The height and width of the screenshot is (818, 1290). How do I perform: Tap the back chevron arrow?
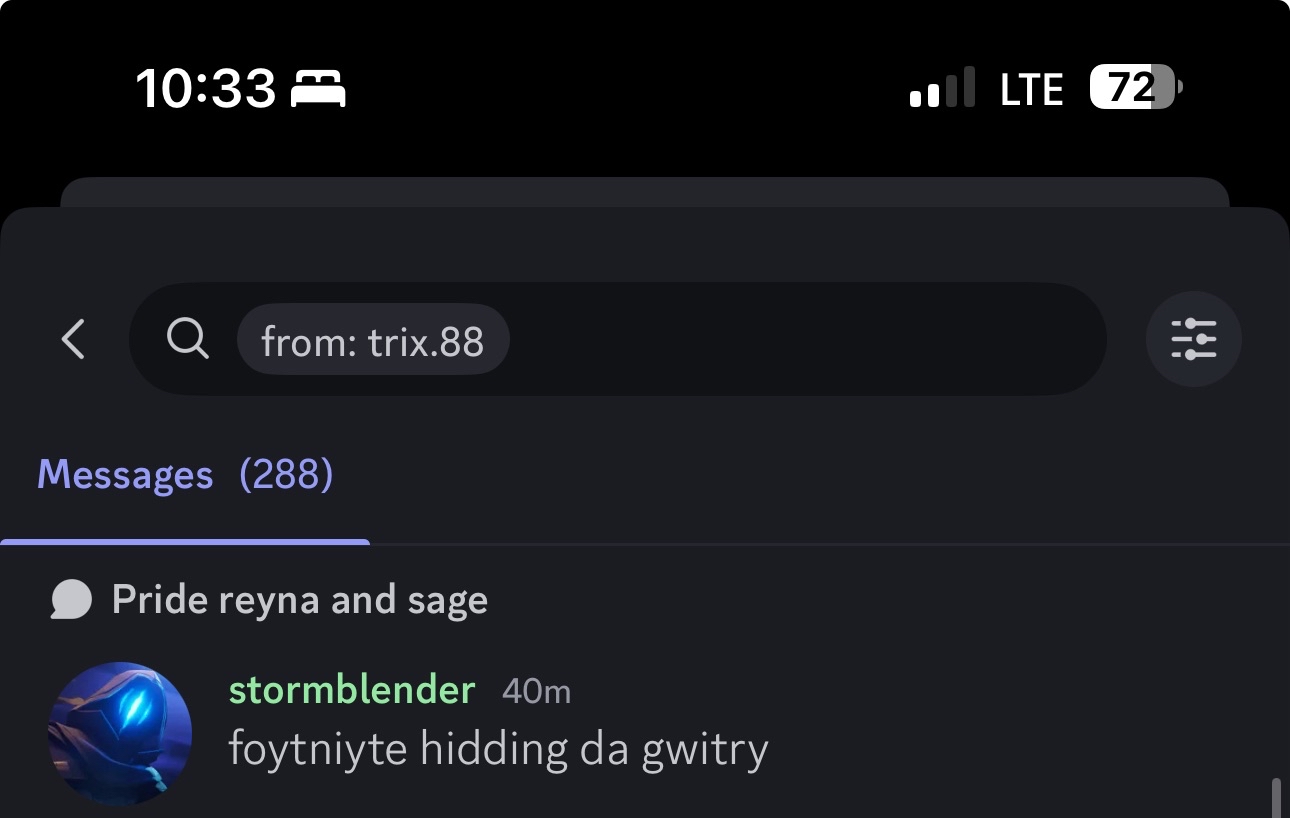click(x=73, y=339)
